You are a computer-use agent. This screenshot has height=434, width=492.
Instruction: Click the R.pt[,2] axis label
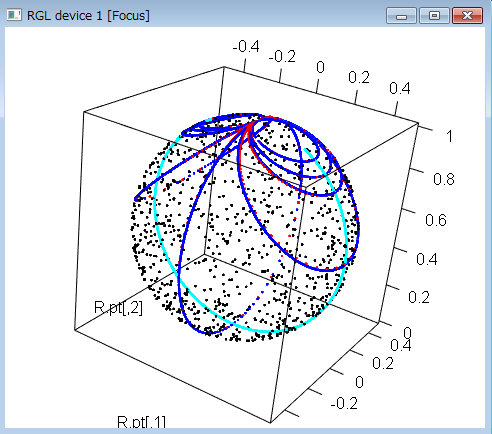[118, 307]
